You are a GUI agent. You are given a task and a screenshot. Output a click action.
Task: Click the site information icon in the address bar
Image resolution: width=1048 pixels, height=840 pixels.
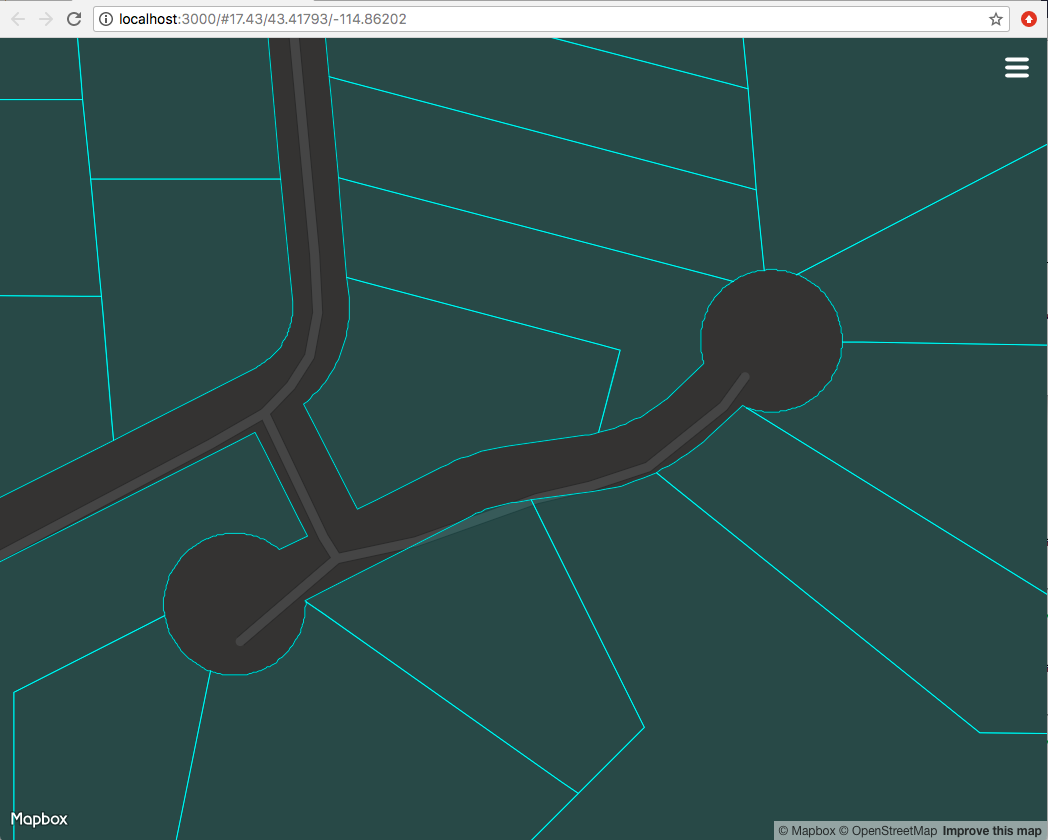click(x=105, y=18)
